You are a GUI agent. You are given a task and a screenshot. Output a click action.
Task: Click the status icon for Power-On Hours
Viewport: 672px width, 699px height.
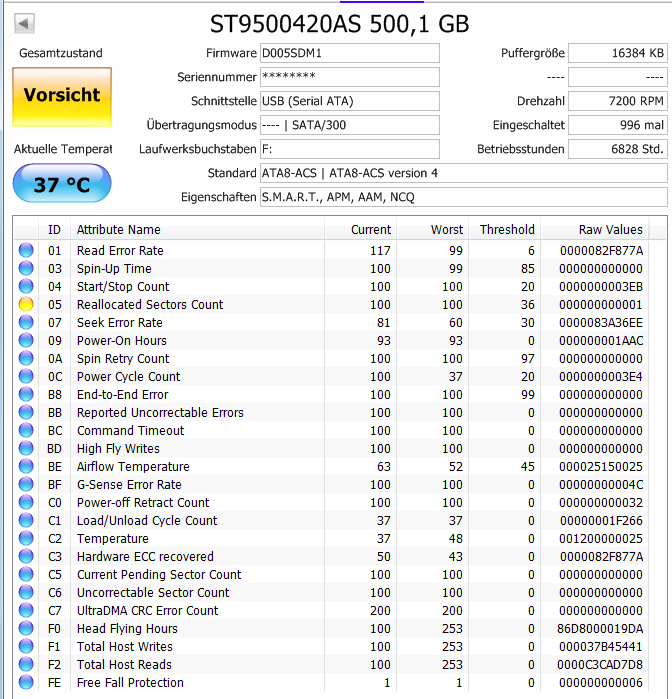tap(26, 340)
